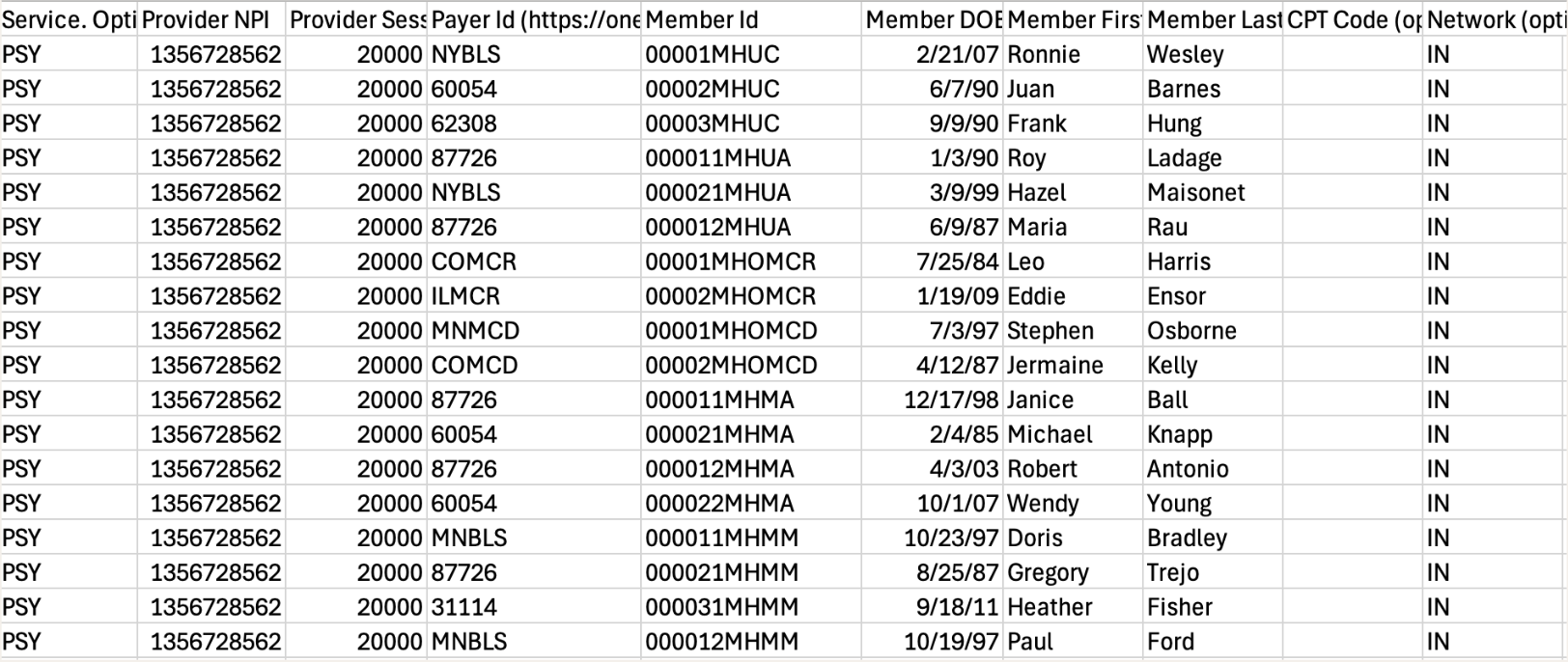Click the Network column header cell
The width and height of the screenshot is (1568, 662).
click(x=1496, y=19)
